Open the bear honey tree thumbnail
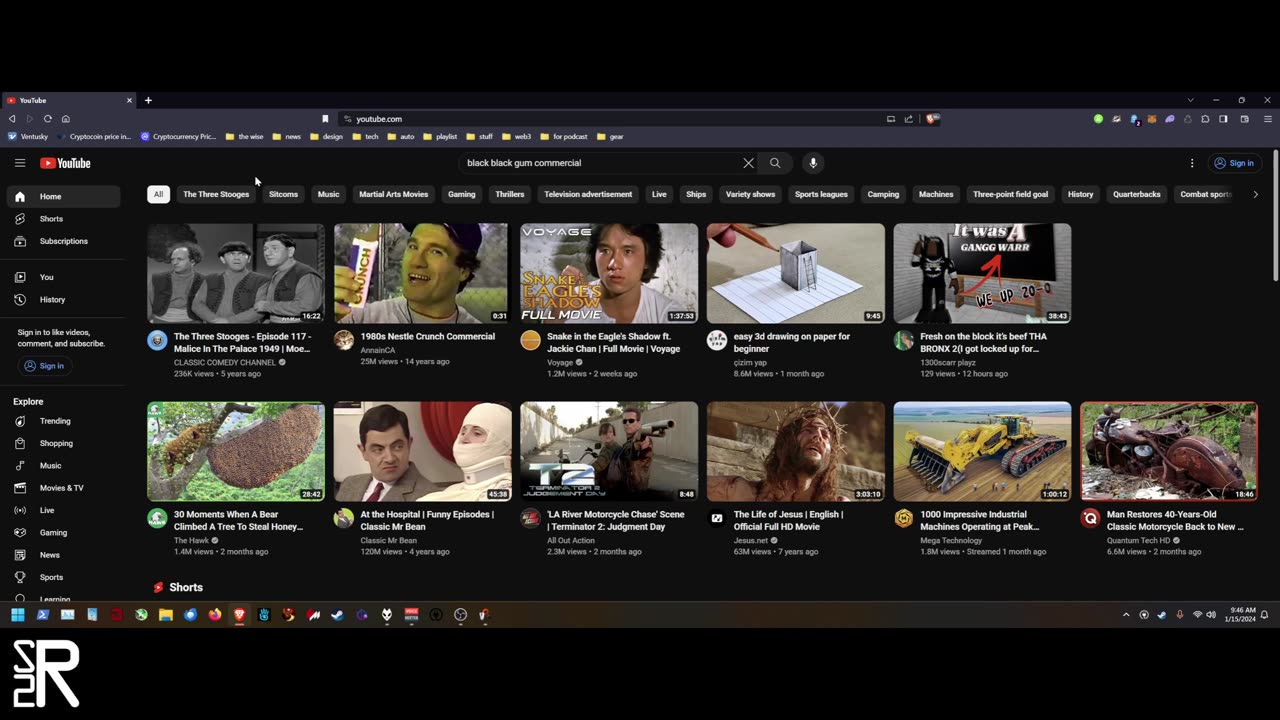The width and height of the screenshot is (1280, 720). click(236, 451)
